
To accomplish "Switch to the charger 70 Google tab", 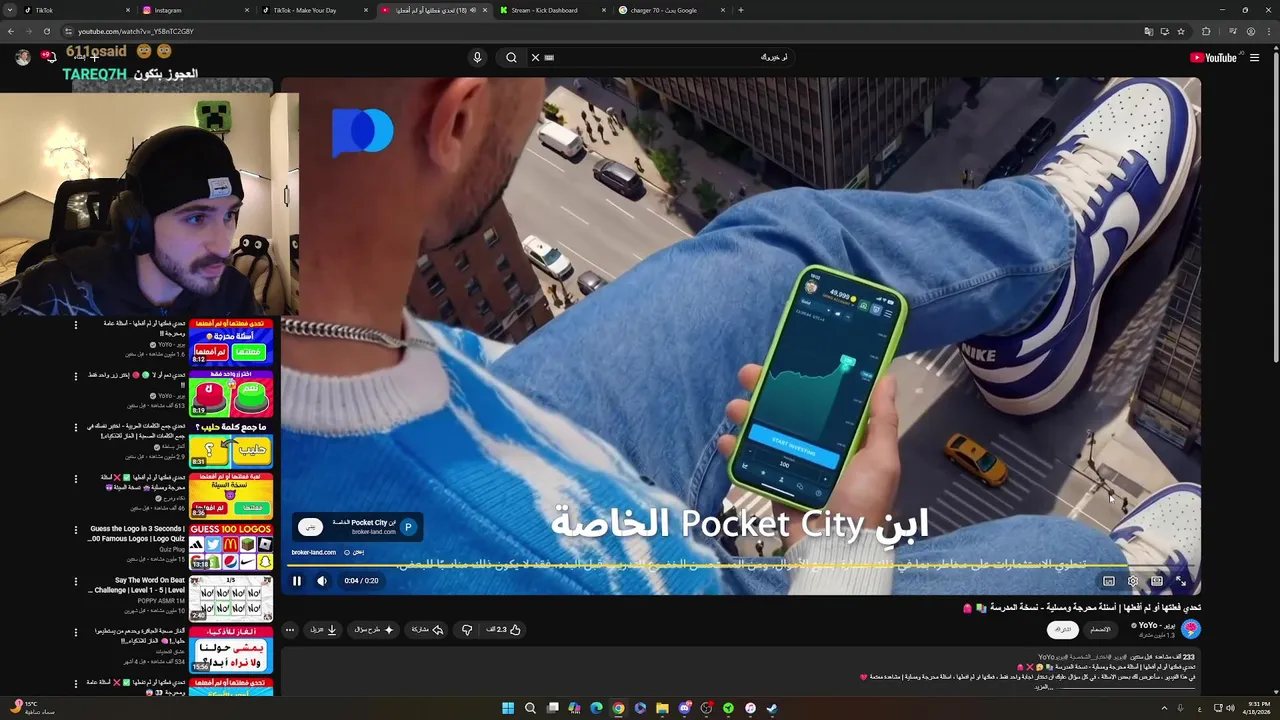I will point(672,10).
